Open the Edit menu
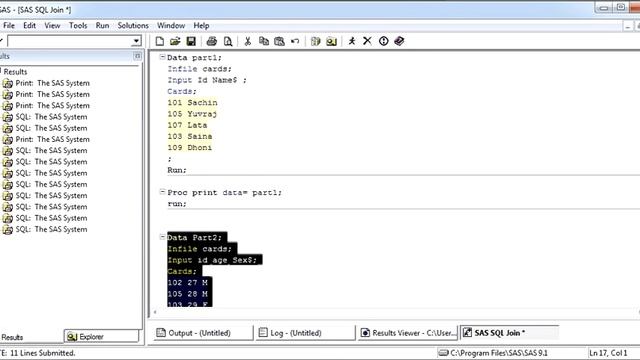The image size is (640, 360). 29,25
